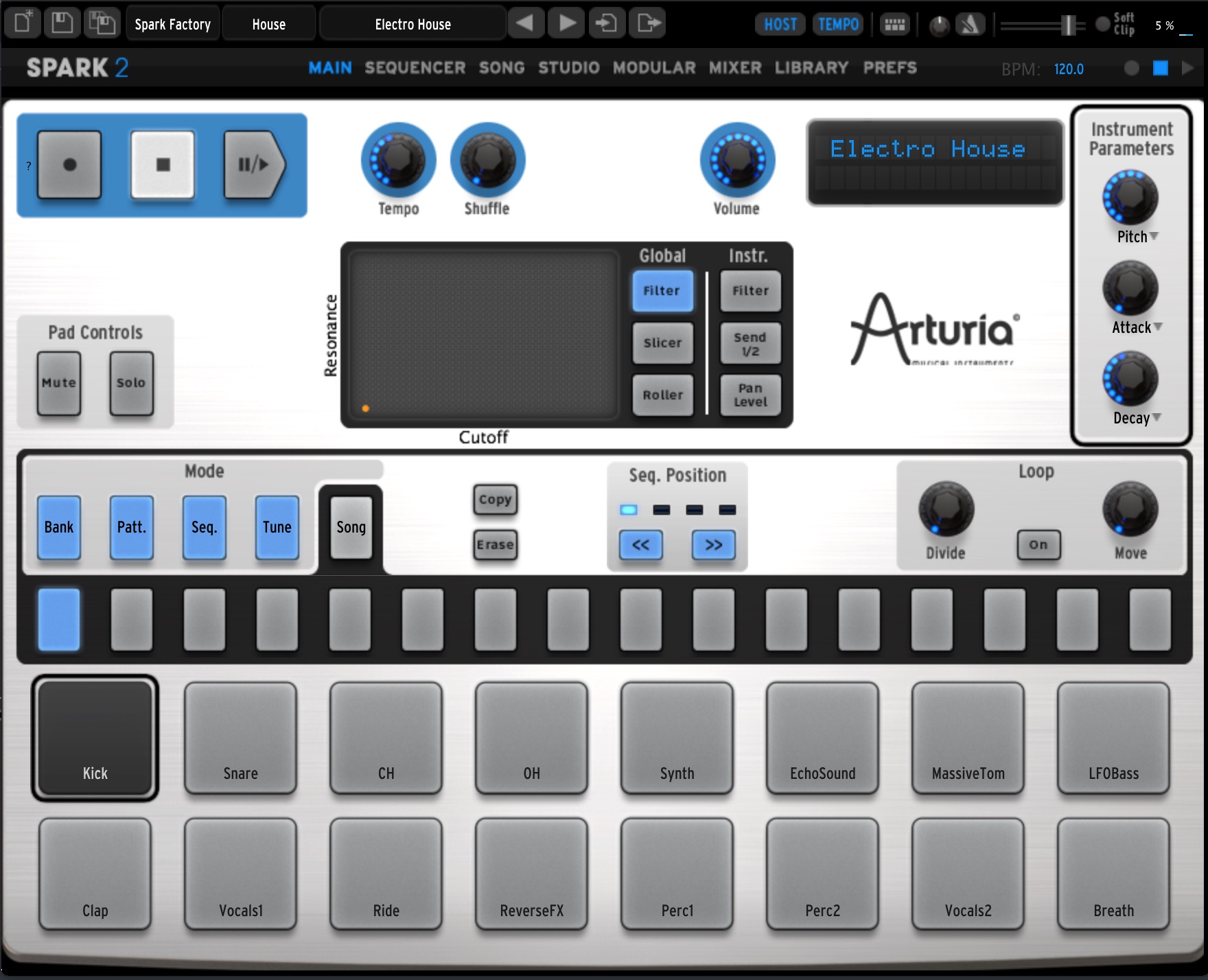This screenshot has height=980, width=1208.
Task: Click the Attack instrument parameter knob
Action: pyautogui.click(x=1130, y=288)
